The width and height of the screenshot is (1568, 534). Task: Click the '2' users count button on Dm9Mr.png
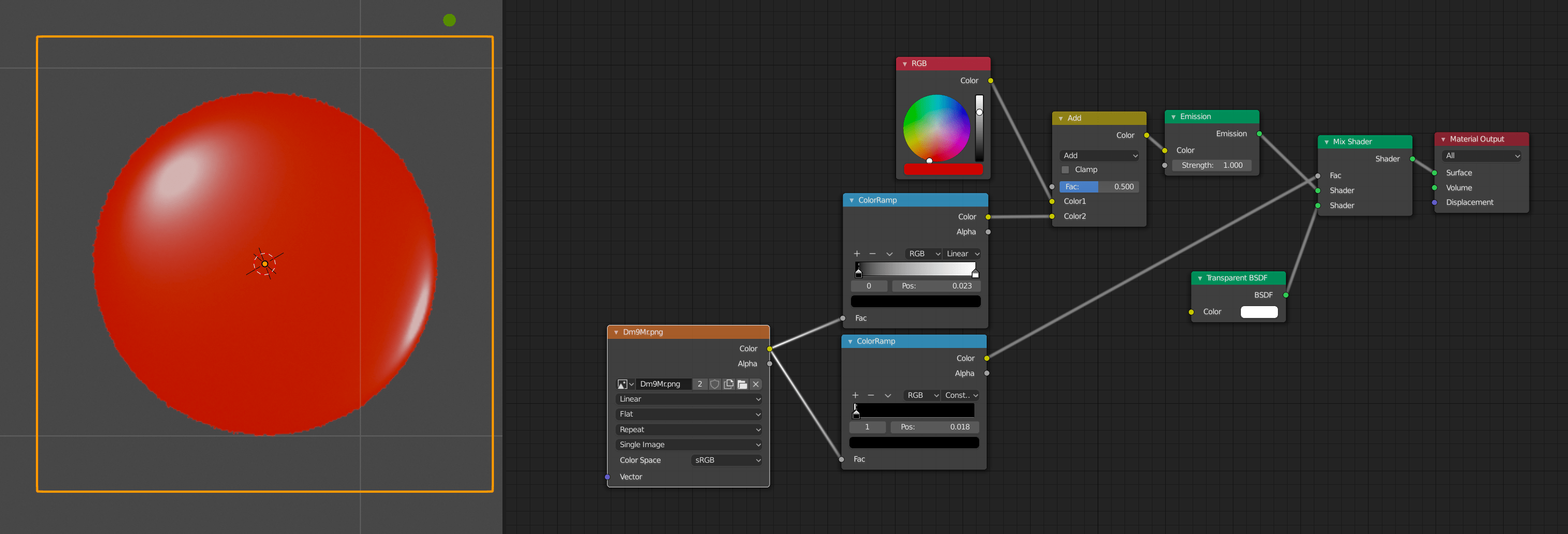coord(700,384)
